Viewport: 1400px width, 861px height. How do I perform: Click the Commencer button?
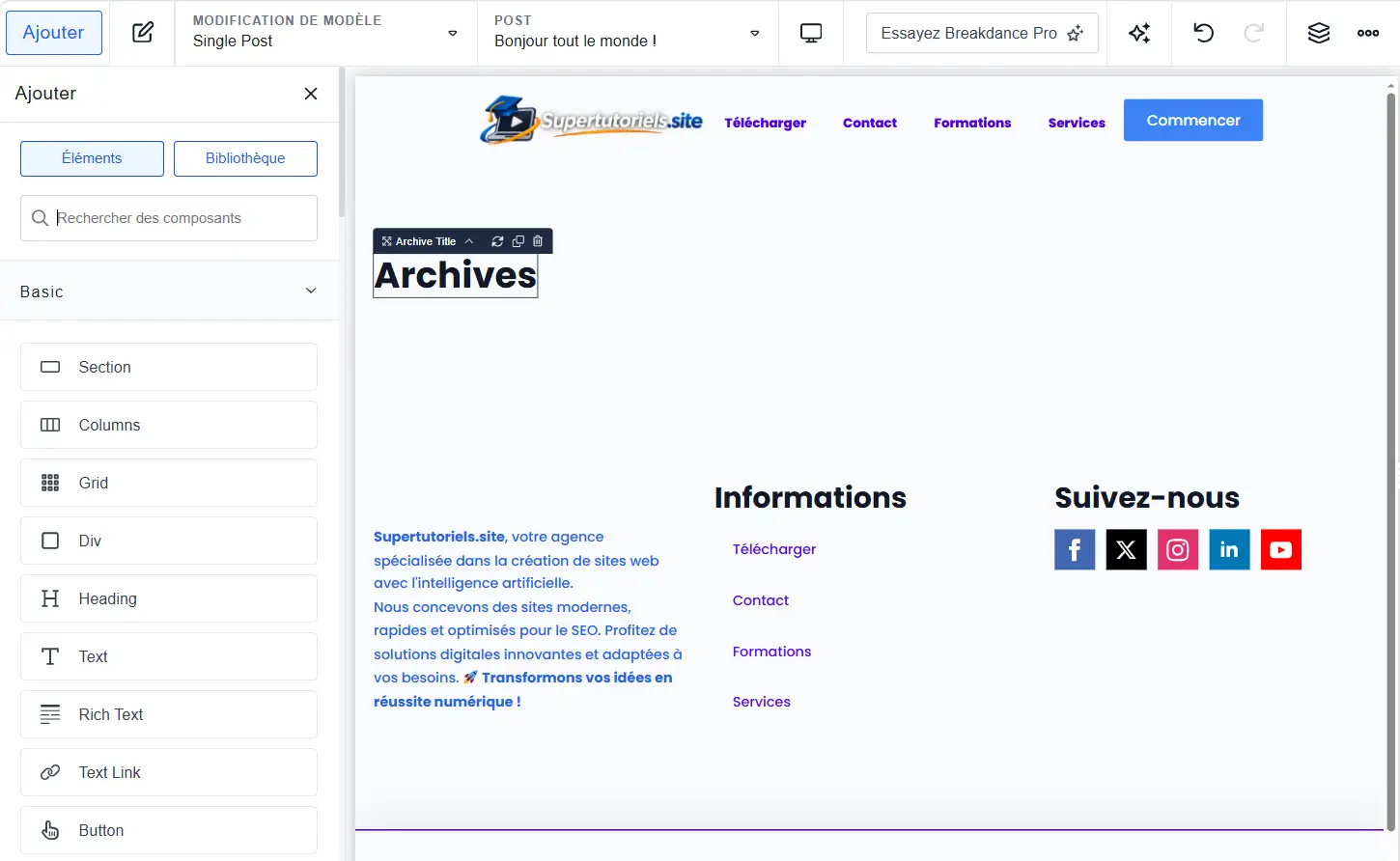click(x=1193, y=121)
